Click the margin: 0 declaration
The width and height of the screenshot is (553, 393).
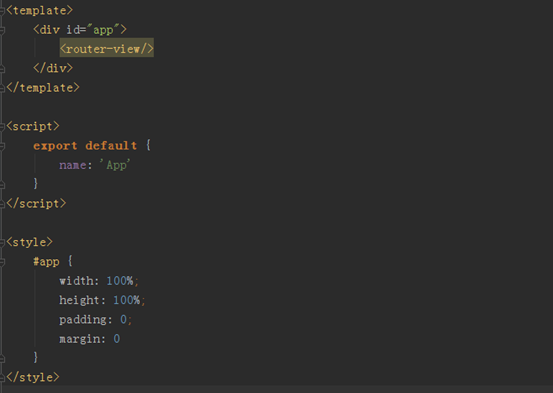click(90, 339)
